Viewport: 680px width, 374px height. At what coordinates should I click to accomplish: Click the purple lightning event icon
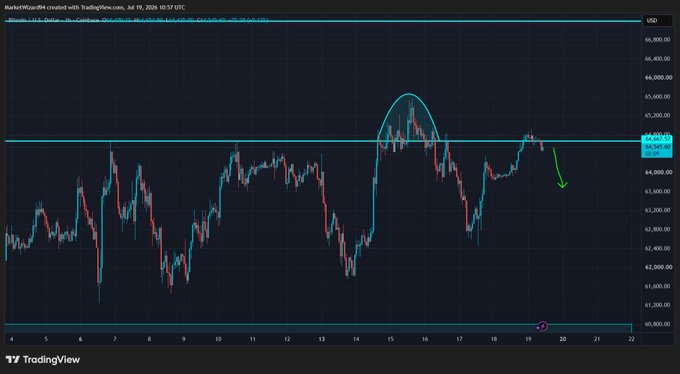click(543, 326)
